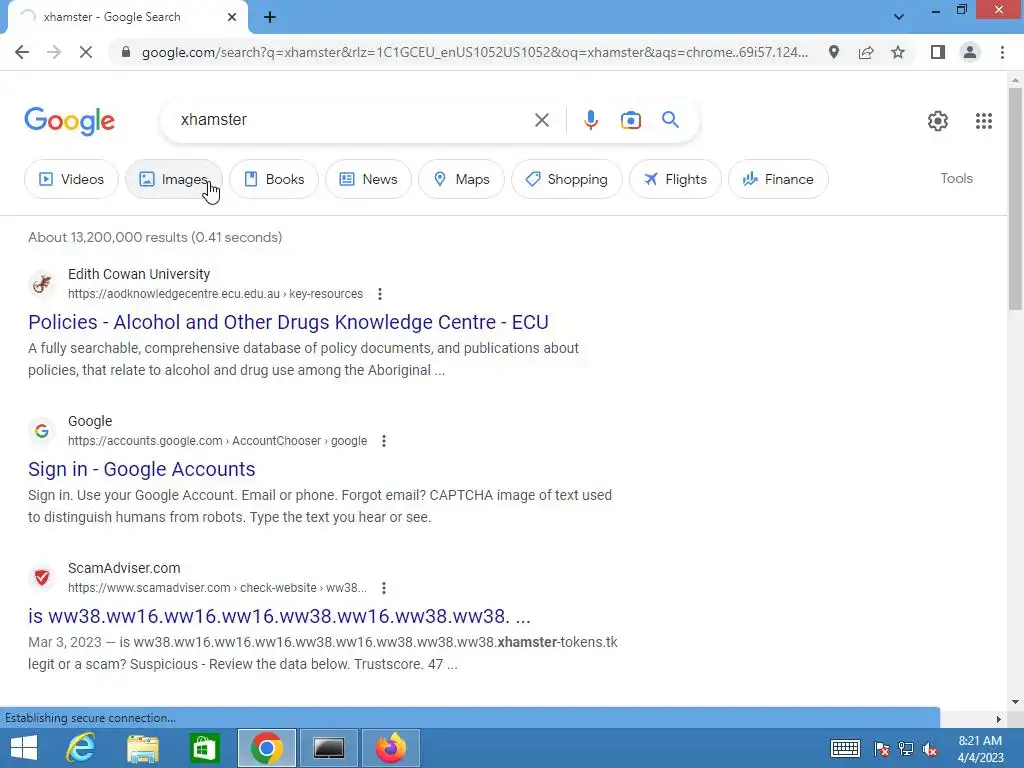
Task: Search by image with camera icon
Action: click(630, 120)
